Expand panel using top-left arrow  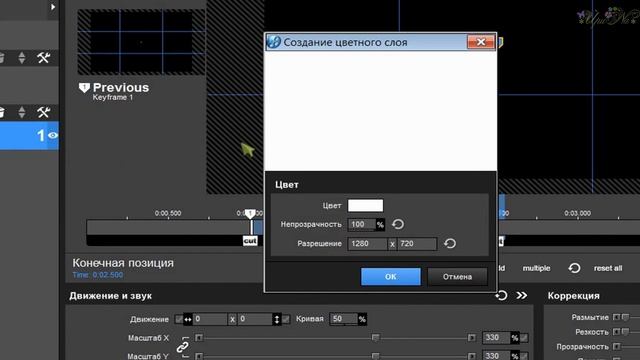point(53,7)
